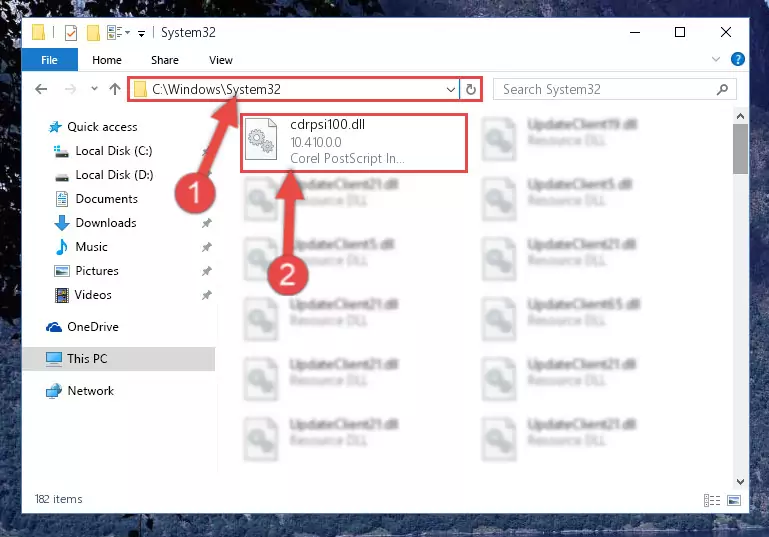Select This PC in navigation pane
Image resolution: width=769 pixels, height=537 pixels.
119,359
